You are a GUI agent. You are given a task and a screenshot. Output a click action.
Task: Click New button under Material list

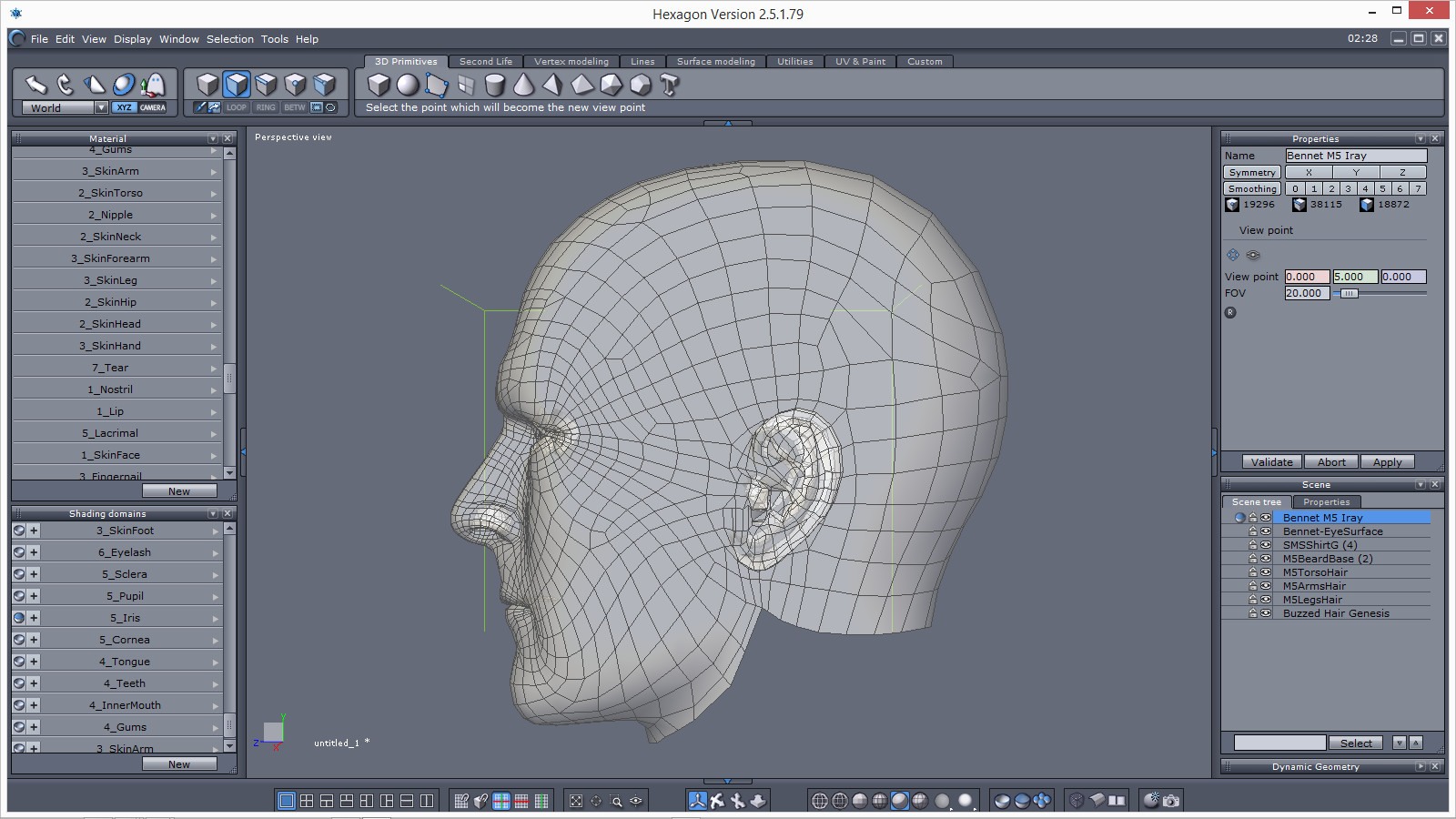[x=179, y=491]
